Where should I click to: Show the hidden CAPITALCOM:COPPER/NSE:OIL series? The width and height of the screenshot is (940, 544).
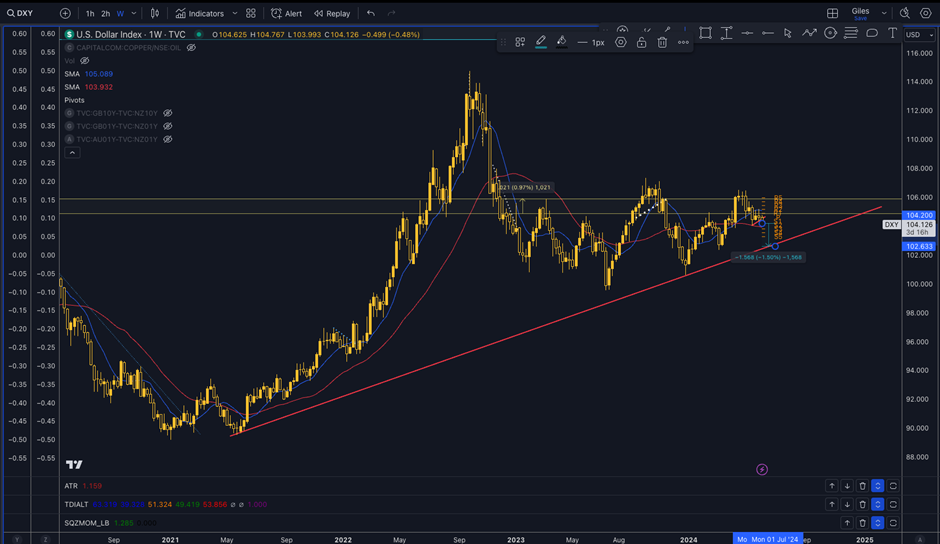(189, 47)
